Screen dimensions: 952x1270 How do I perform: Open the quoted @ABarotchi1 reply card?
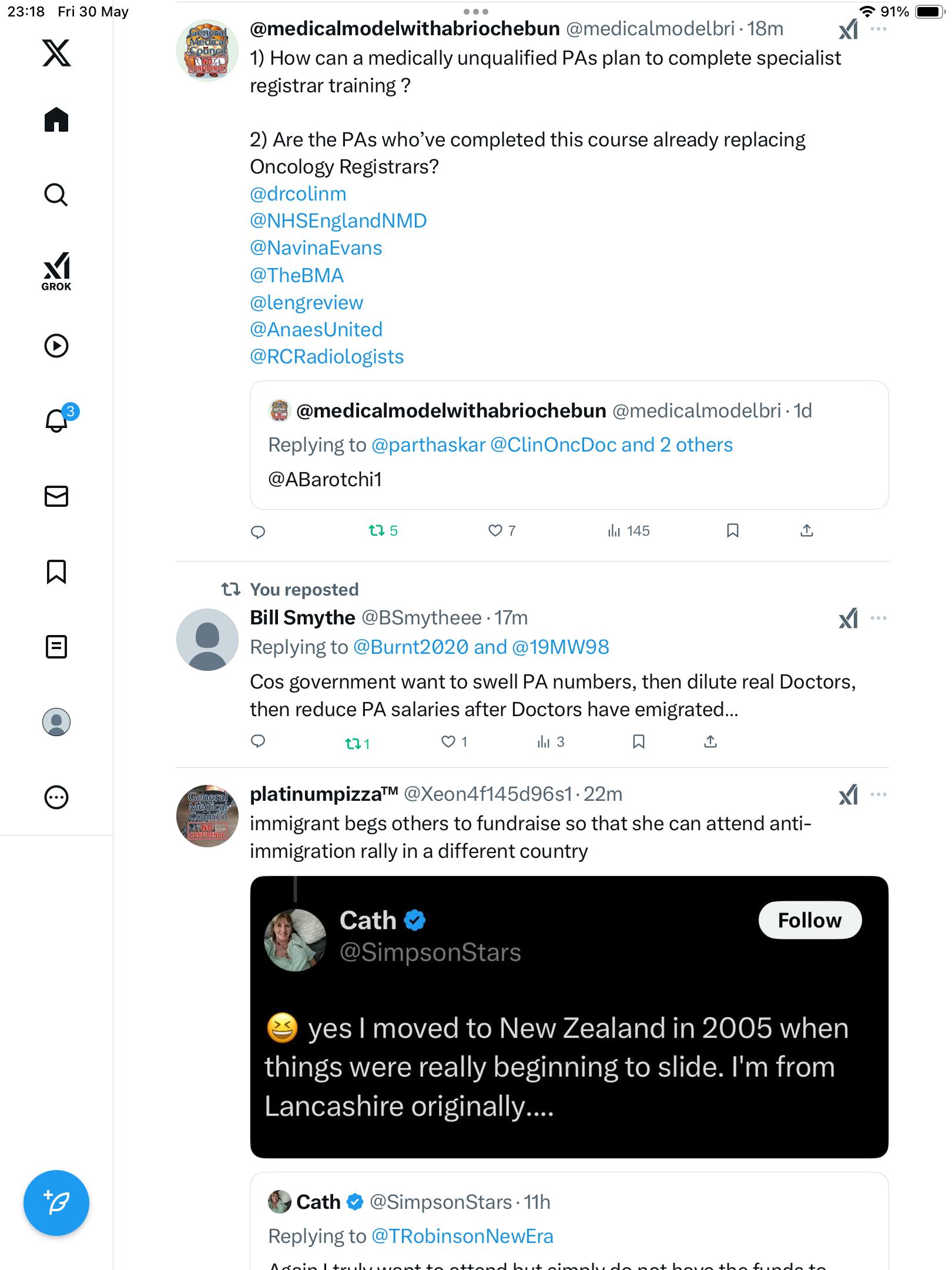coord(569,445)
